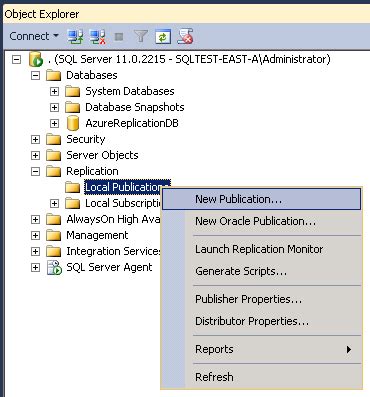This screenshot has height=397, width=370.
Task: Select SQL Server Agent in the tree
Action: 109,267
